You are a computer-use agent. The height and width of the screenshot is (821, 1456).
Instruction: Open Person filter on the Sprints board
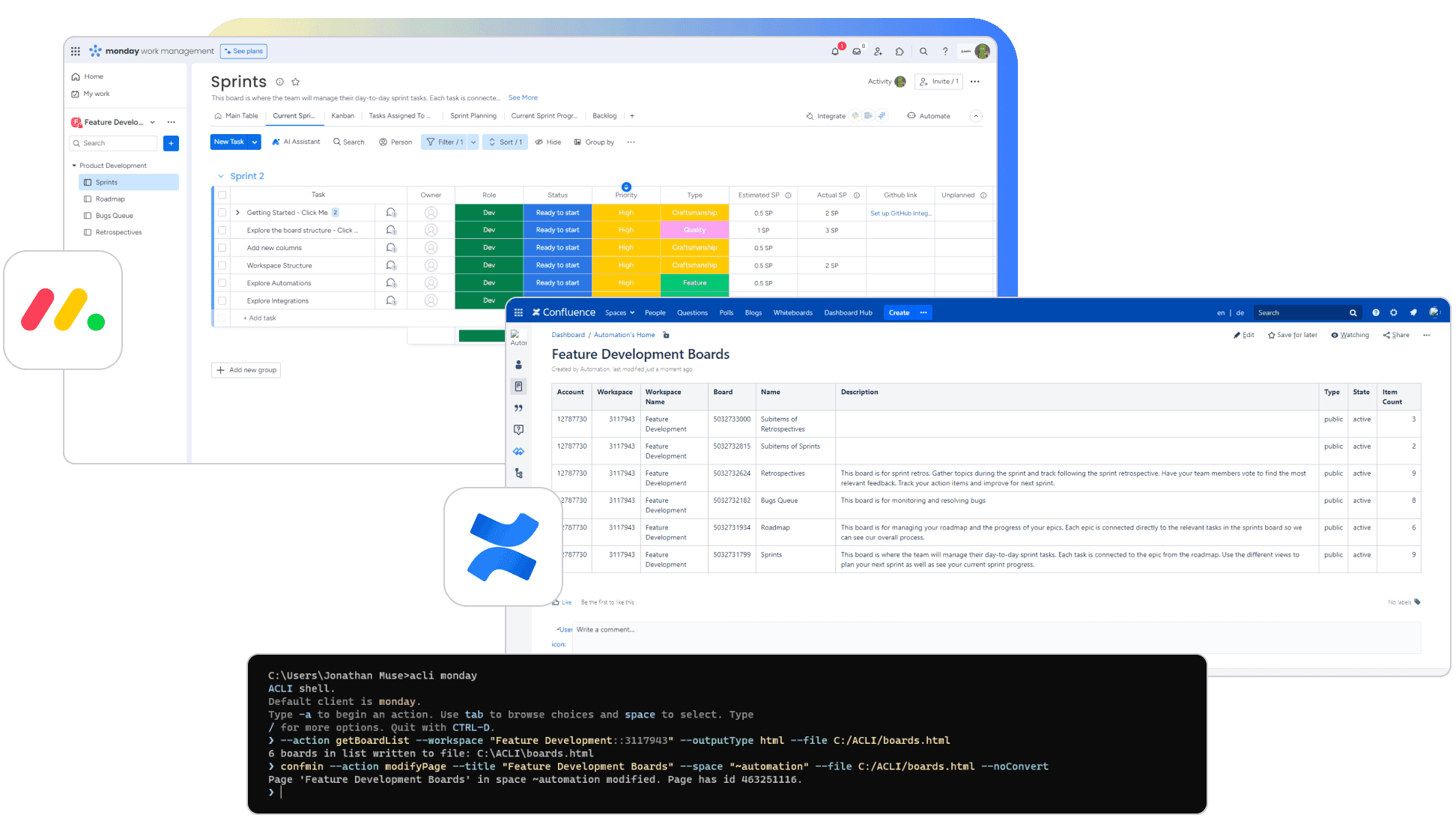pyautogui.click(x=395, y=142)
